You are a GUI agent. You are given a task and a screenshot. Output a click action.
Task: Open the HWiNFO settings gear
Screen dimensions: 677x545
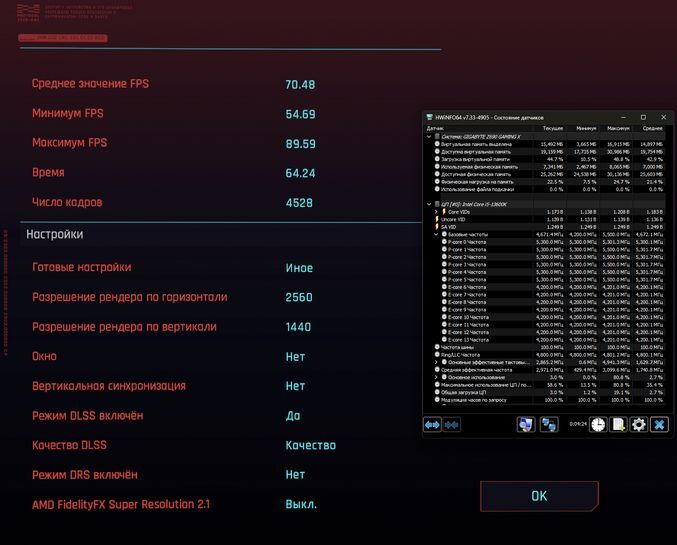pyautogui.click(x=639, y=424)
